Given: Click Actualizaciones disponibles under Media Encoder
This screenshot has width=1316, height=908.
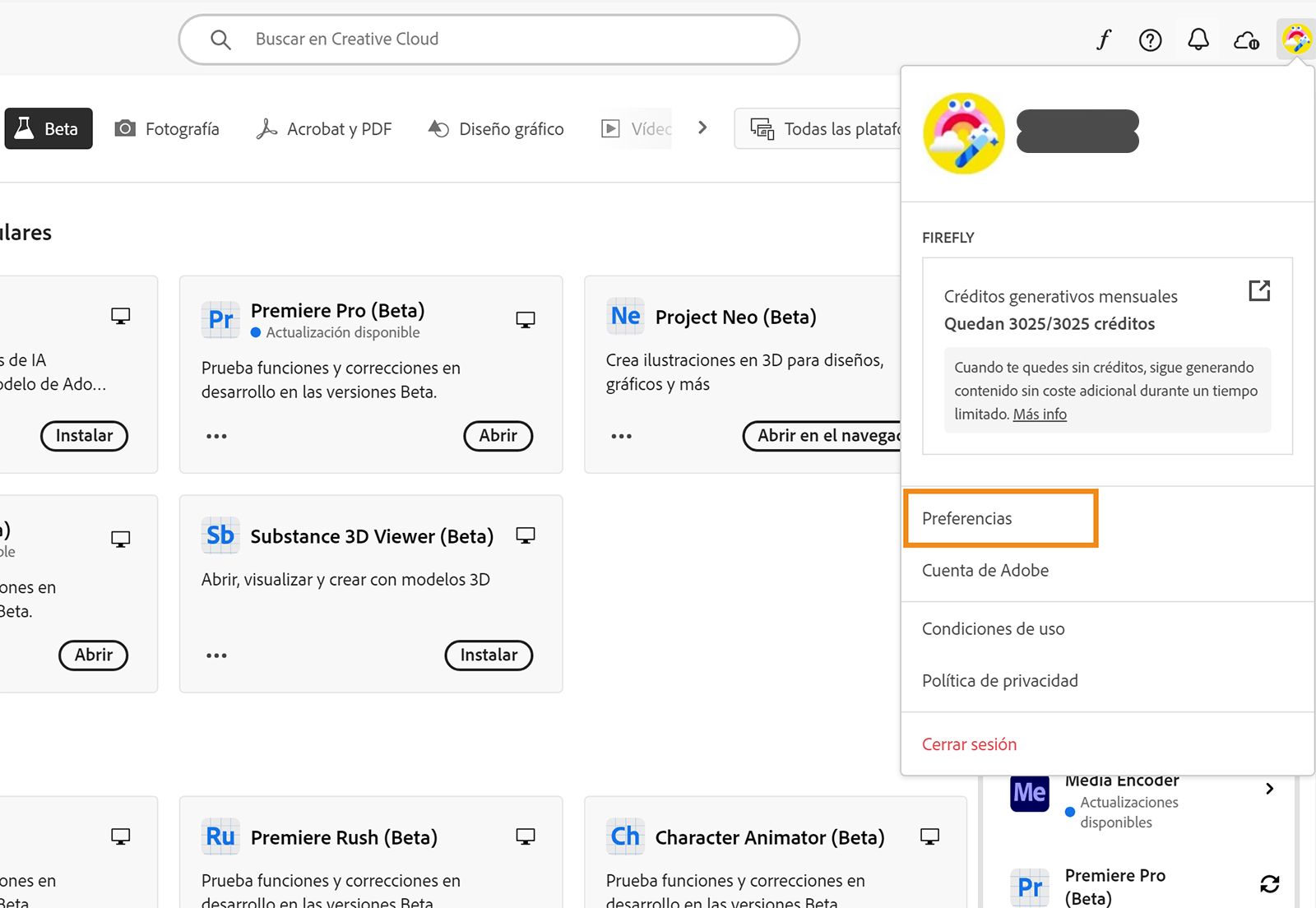Looking at the screenshot, I should point(1129,812).
